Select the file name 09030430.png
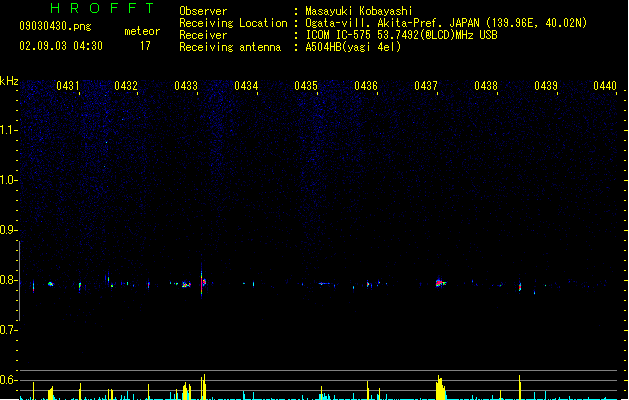This screenshot has width=629, height=400. pos(55,26)
